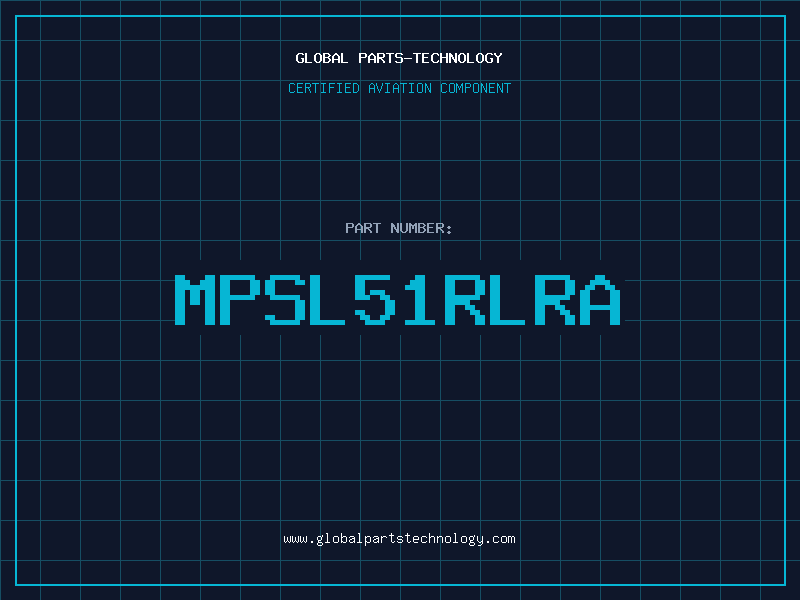Click the first L after S in part number

click(x=330, y=299)
